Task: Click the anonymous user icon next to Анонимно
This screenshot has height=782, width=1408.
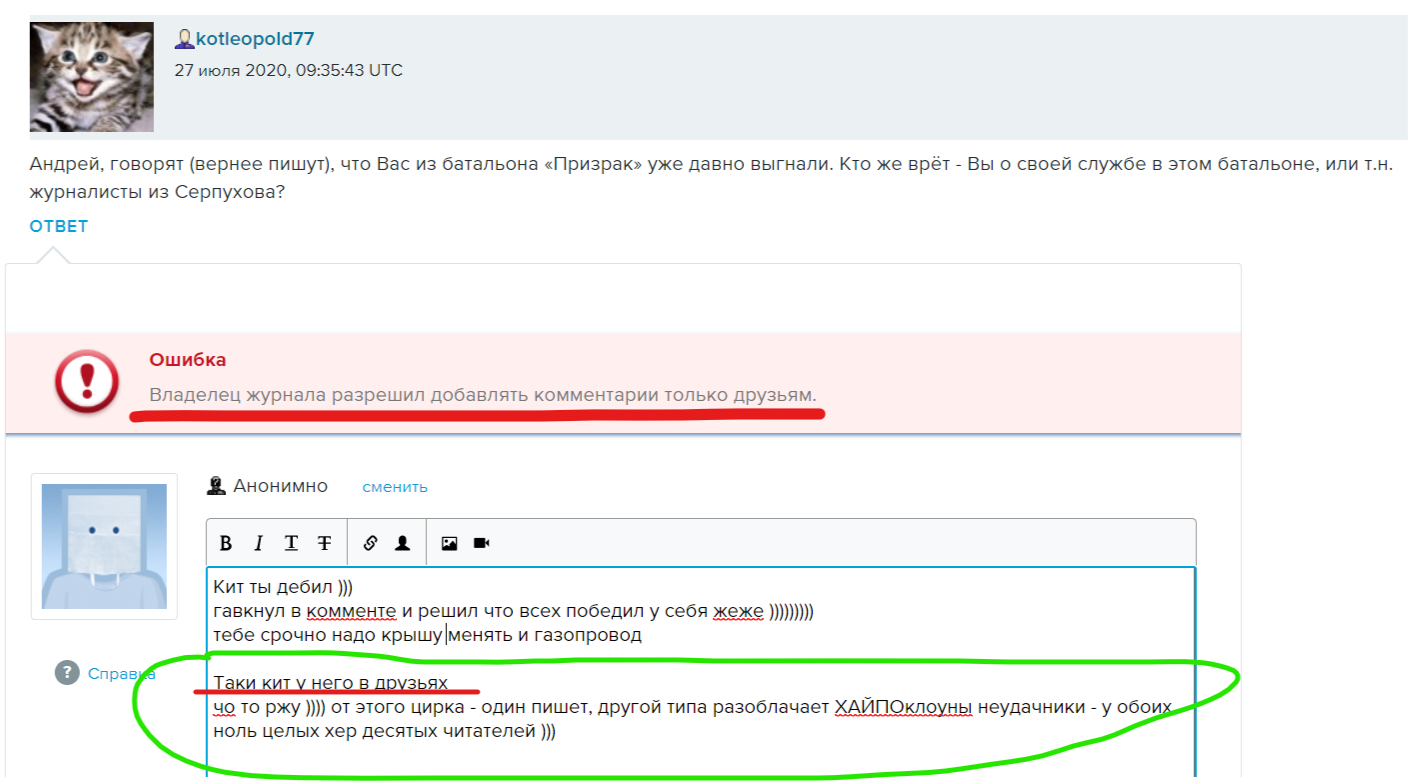Action: tap(215, 486)
